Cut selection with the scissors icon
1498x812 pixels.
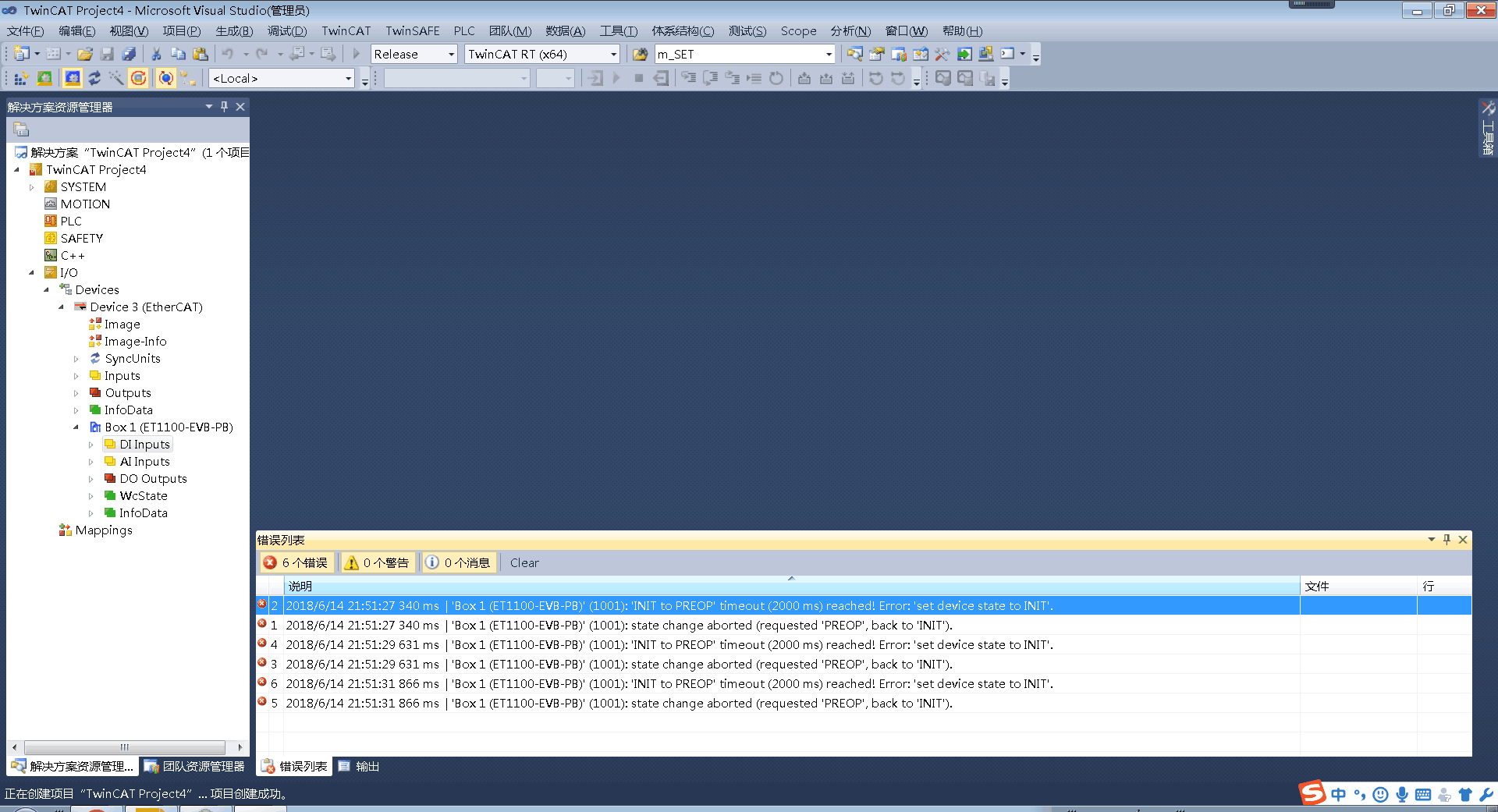156,54
